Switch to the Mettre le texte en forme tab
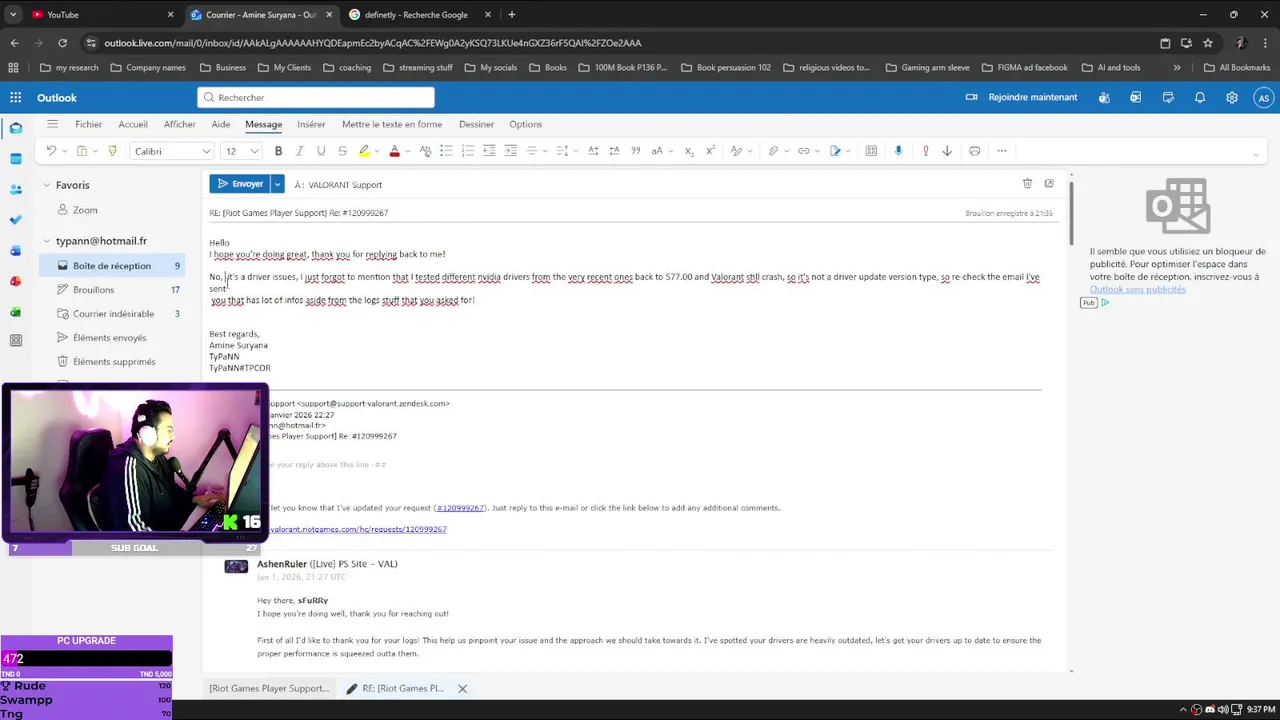 coord(392,124)
